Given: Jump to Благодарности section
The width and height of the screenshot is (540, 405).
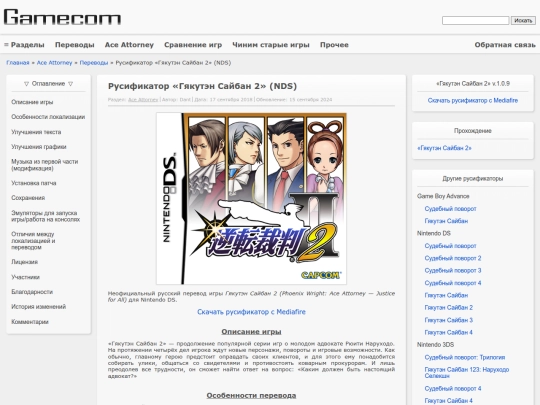Looking at the screenshot, I should pyautogui.click(x=32, y=292).
